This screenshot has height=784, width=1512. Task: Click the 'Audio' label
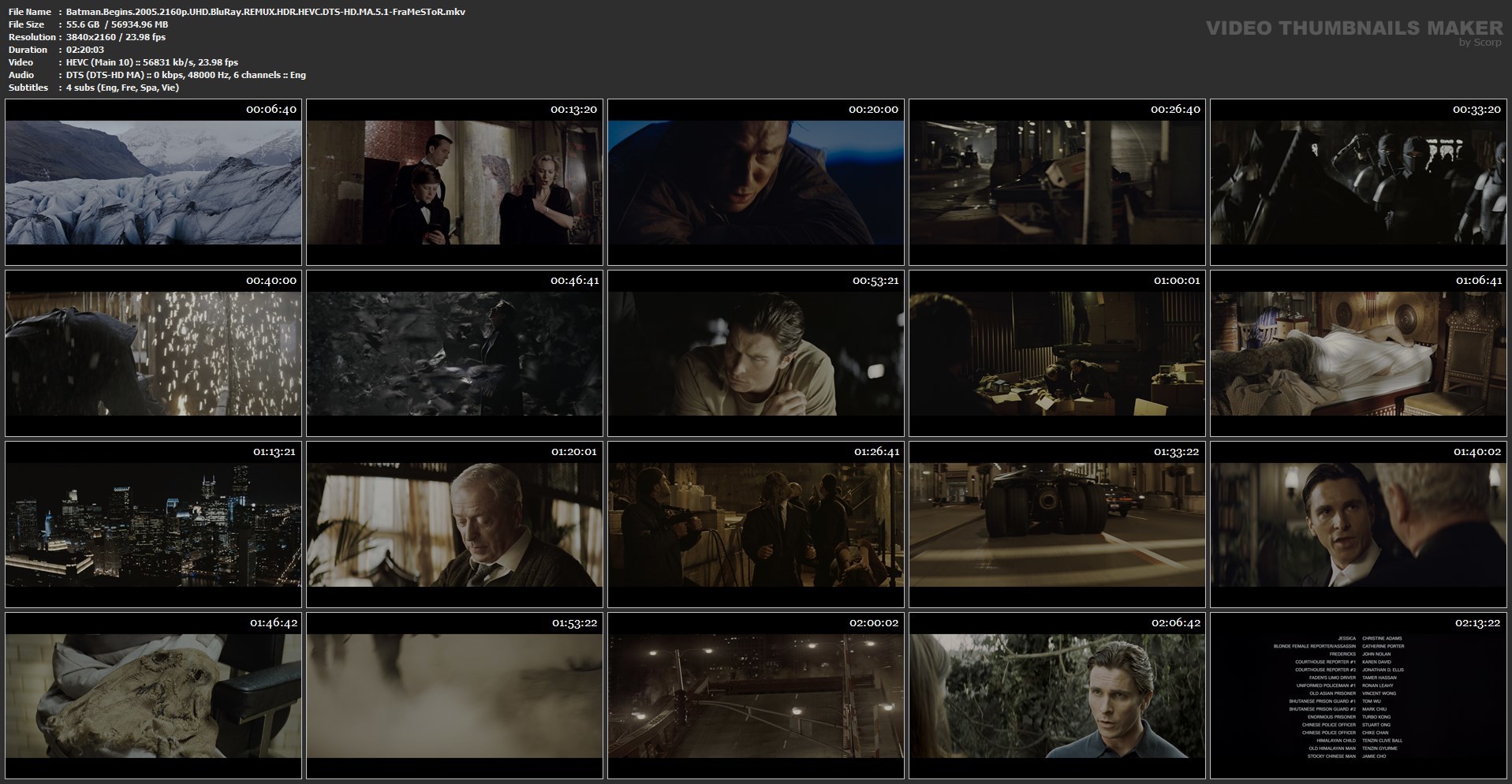click(x=21, y=75)
